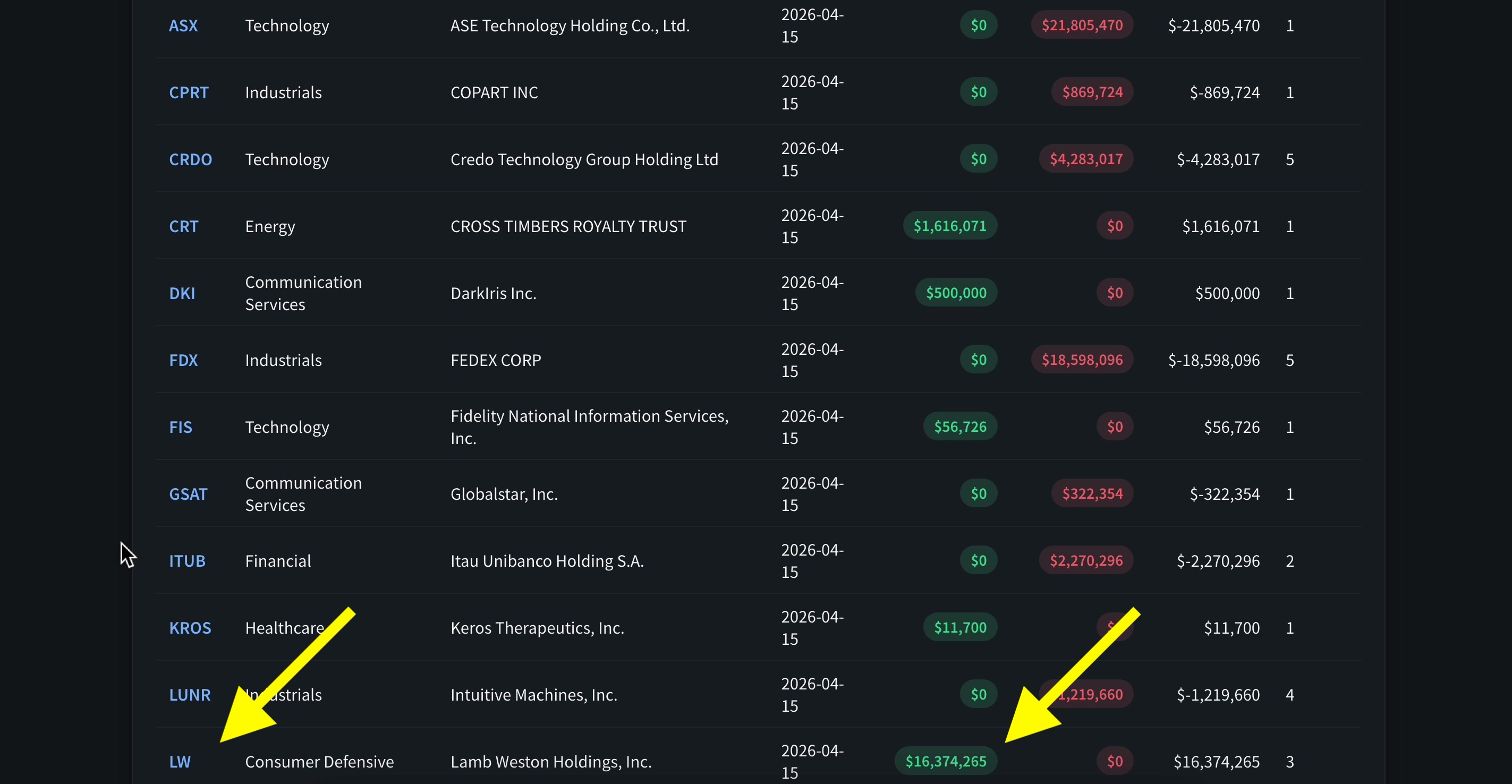
Task: Click the Consumer Defensive sector cell
Action: click(319, 761)
